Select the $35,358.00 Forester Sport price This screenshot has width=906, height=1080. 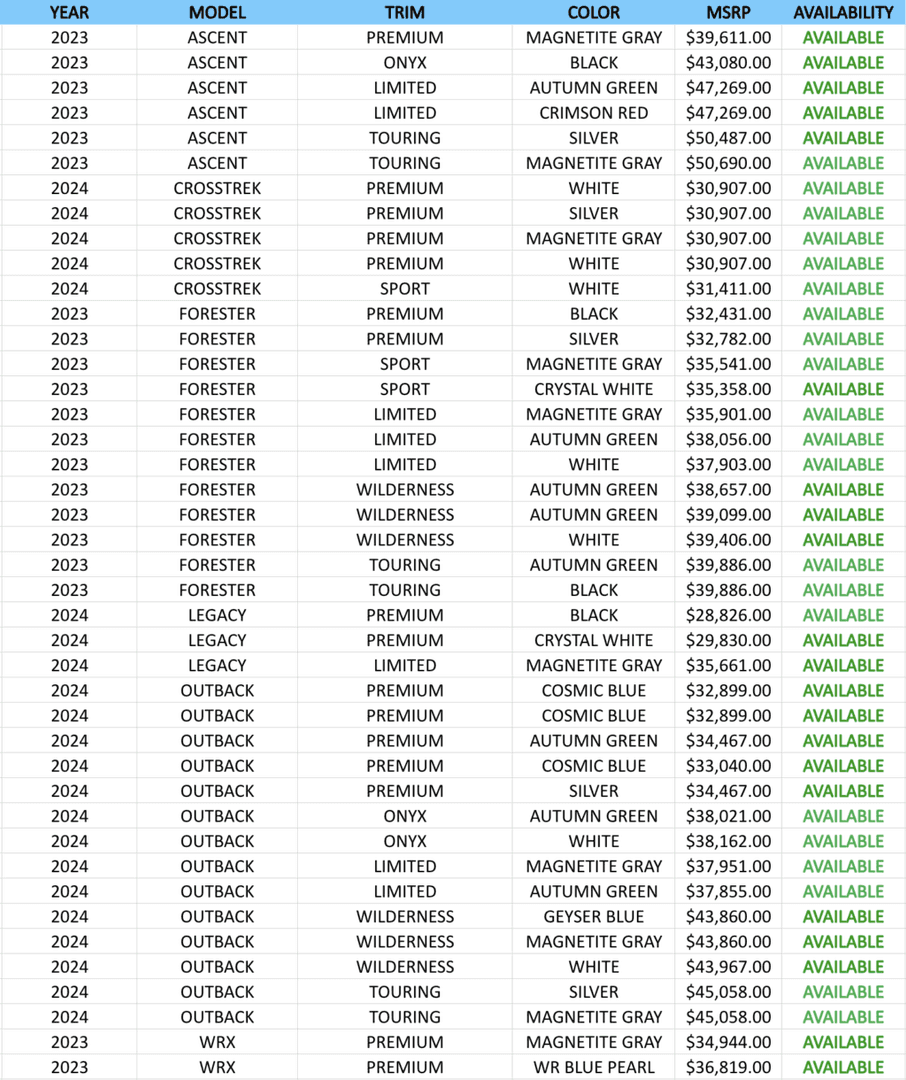(728, 389)
